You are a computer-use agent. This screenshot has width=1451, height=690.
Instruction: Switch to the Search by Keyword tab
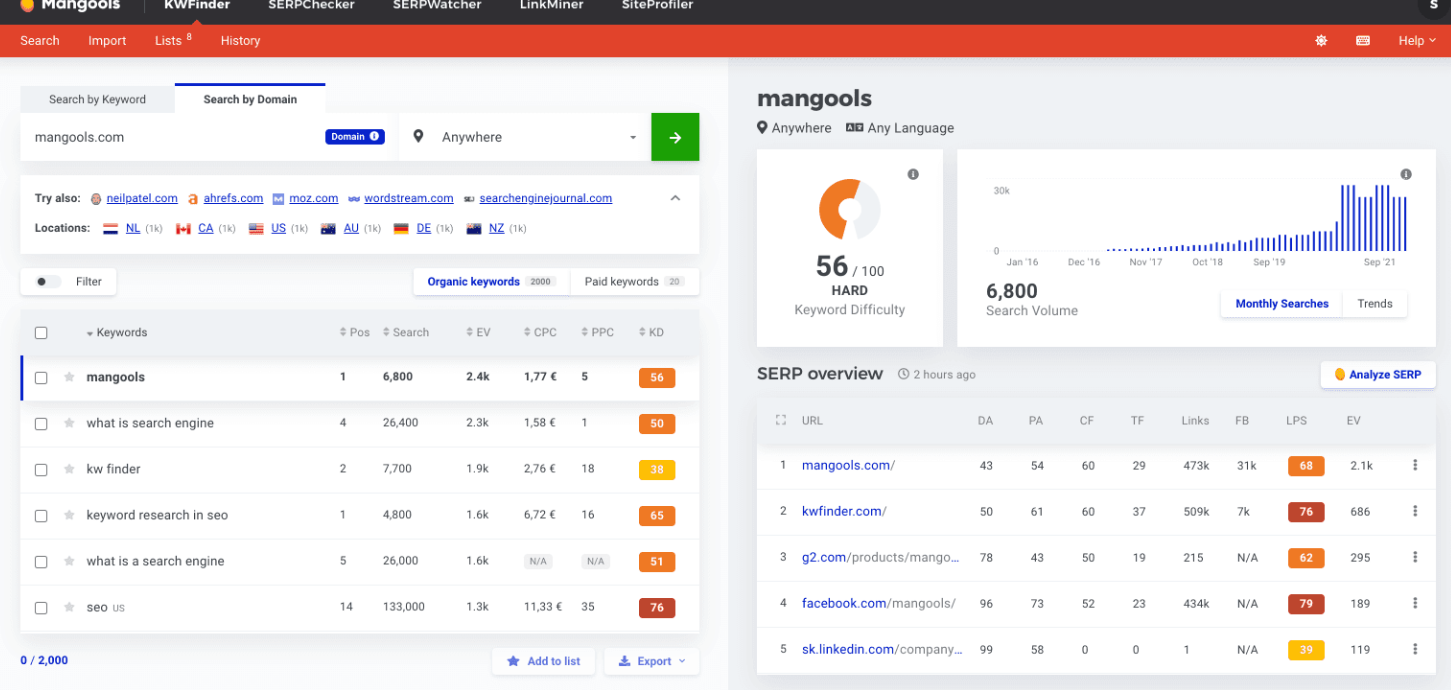pyautogui.click(x=97, y=99)
